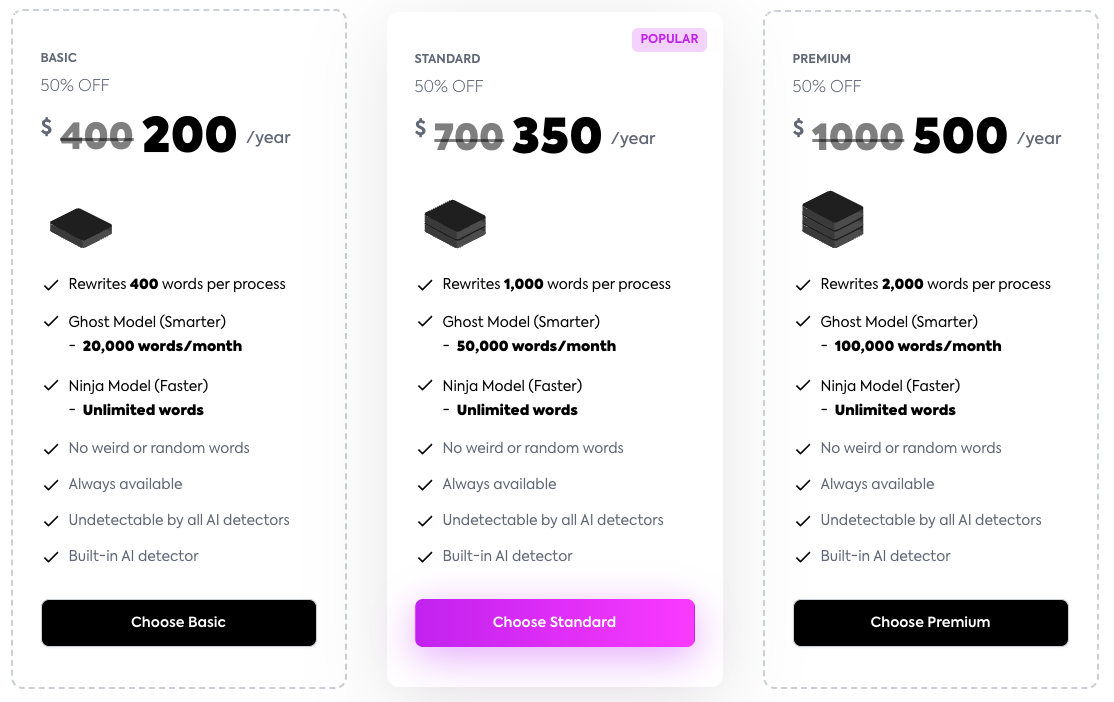
Task: Click checkmark beside Standard 'Ghost Model (Smarter)'
Action: point(425,322)
